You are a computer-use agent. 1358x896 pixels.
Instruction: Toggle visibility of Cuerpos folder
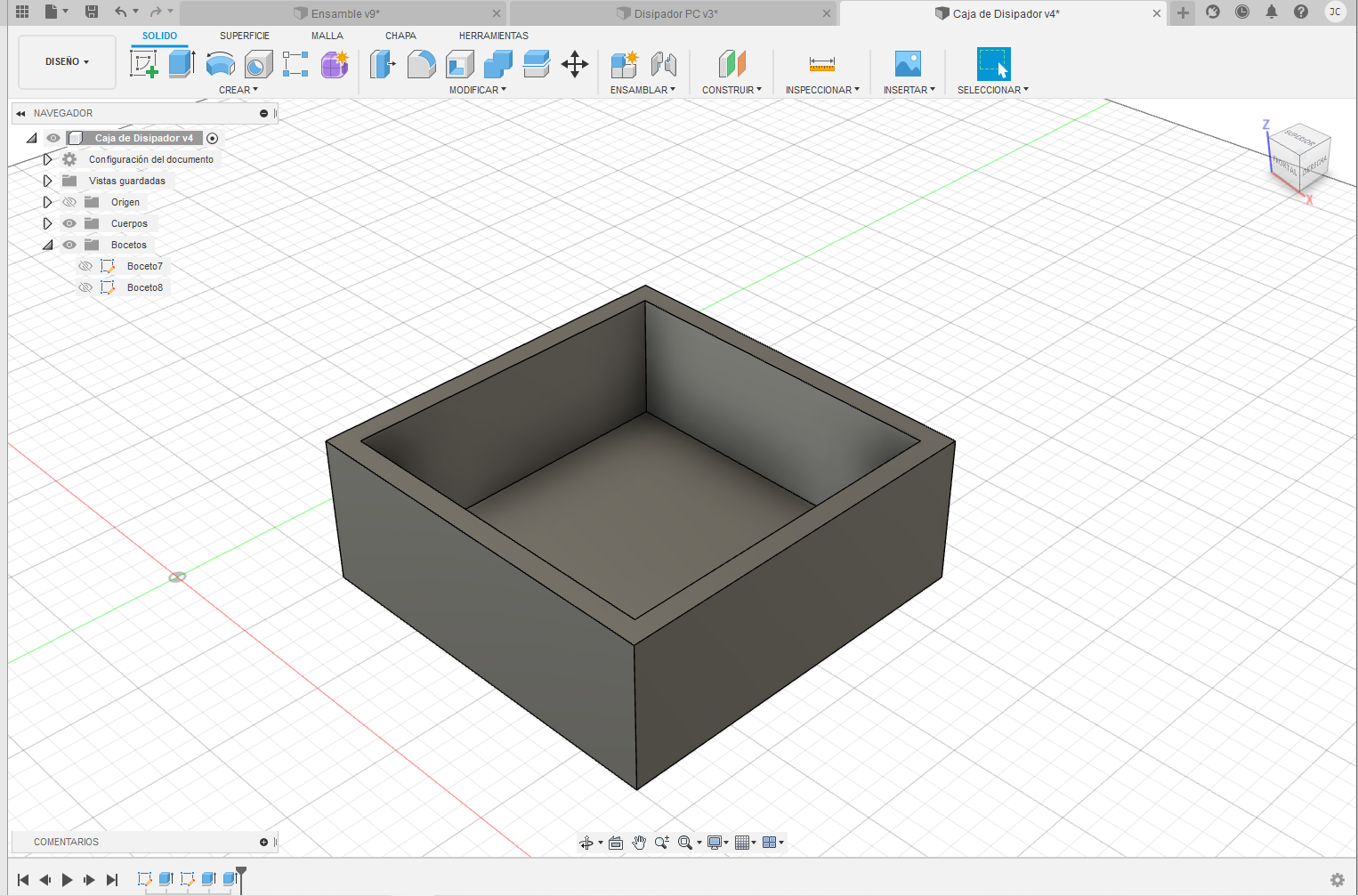click(69, 223)
